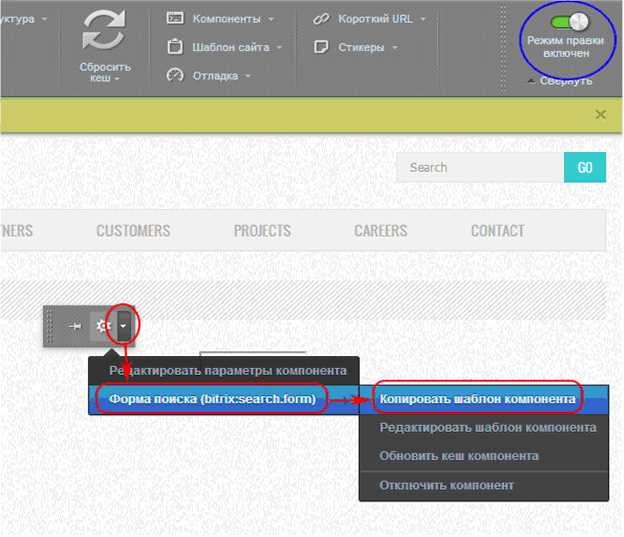
Task: Open the CUSTOMERS navigation item
Action: (x=133, y=231)
